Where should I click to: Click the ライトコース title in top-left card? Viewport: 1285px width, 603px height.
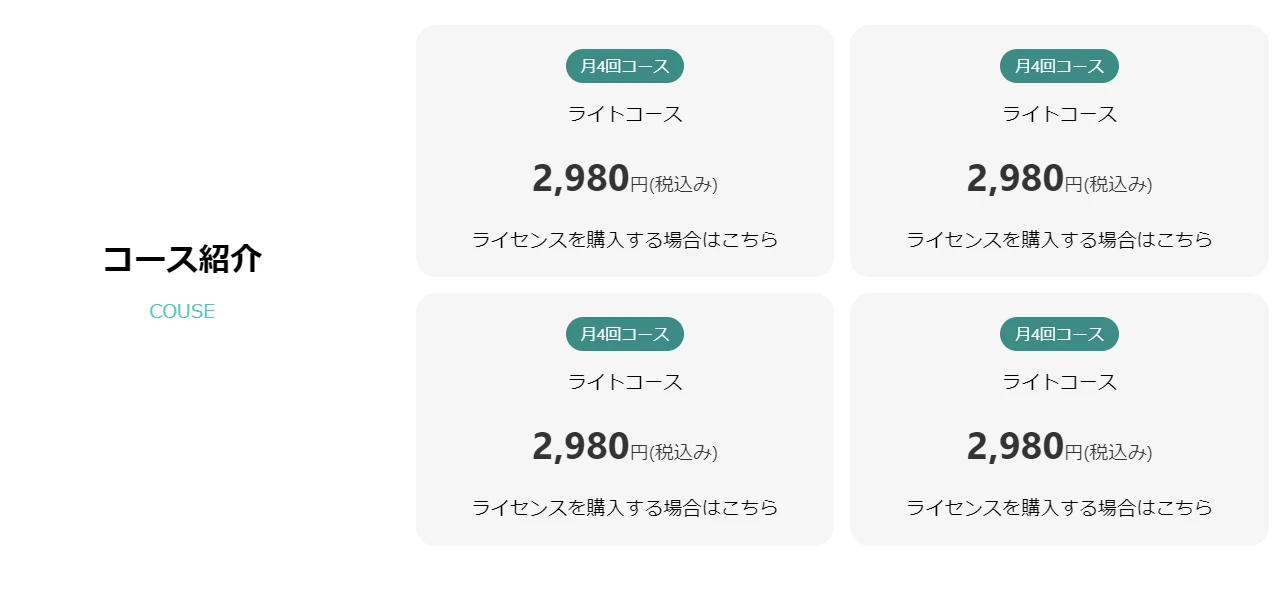coord(625,114)
